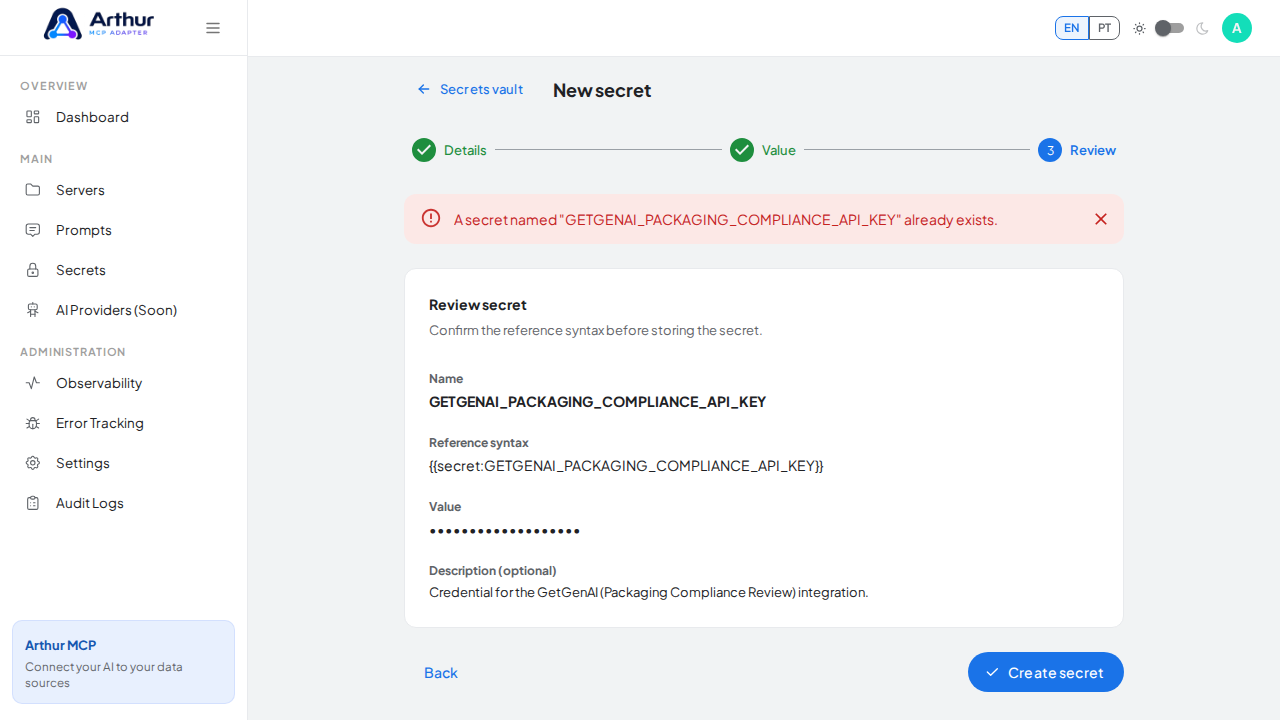Viewport: 1280px width, 720px height.
Task: Click the New secret page title
Action: point(602,90)
